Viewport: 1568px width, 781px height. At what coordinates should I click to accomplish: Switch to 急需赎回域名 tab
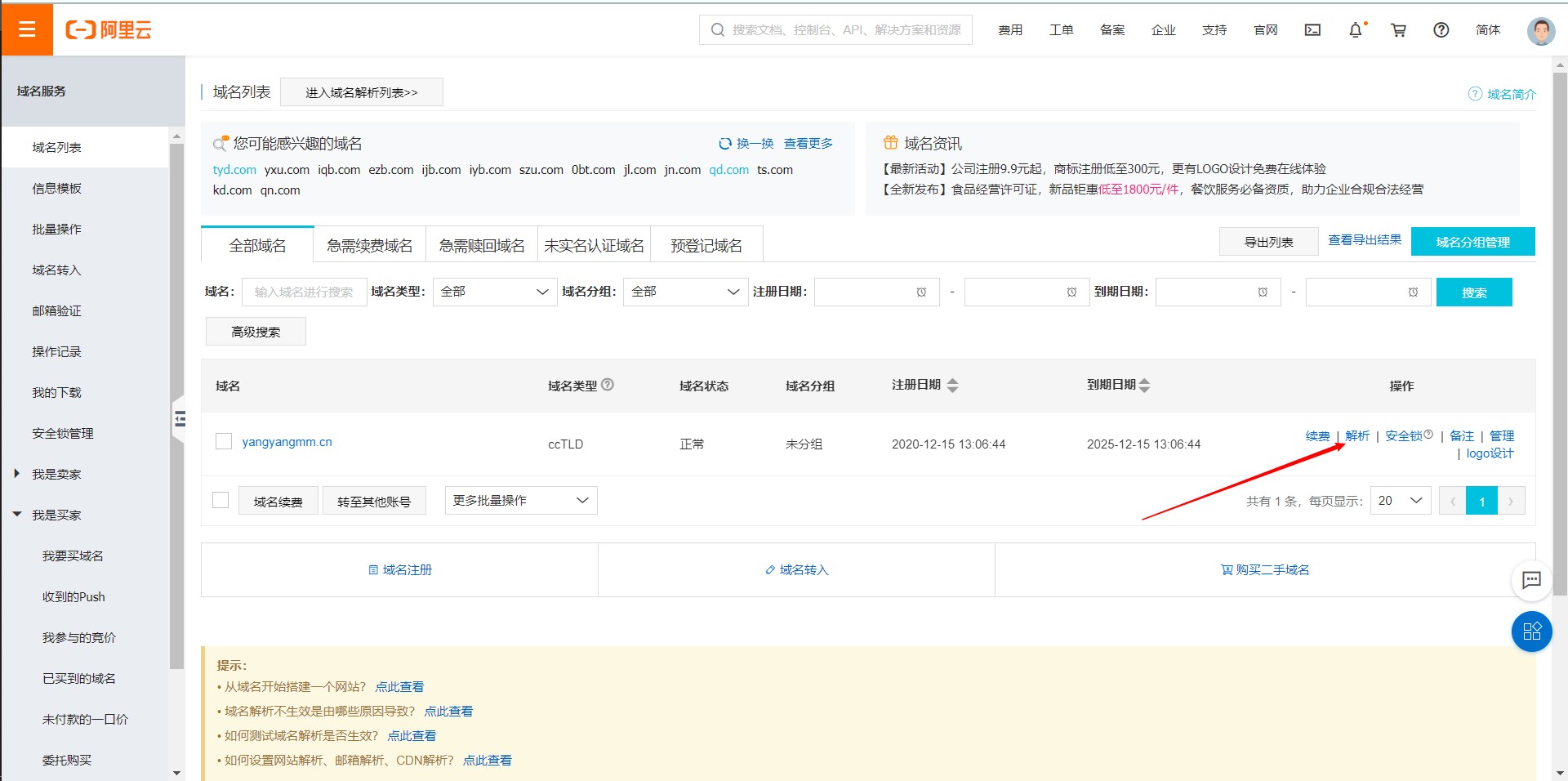pos(482,245)
